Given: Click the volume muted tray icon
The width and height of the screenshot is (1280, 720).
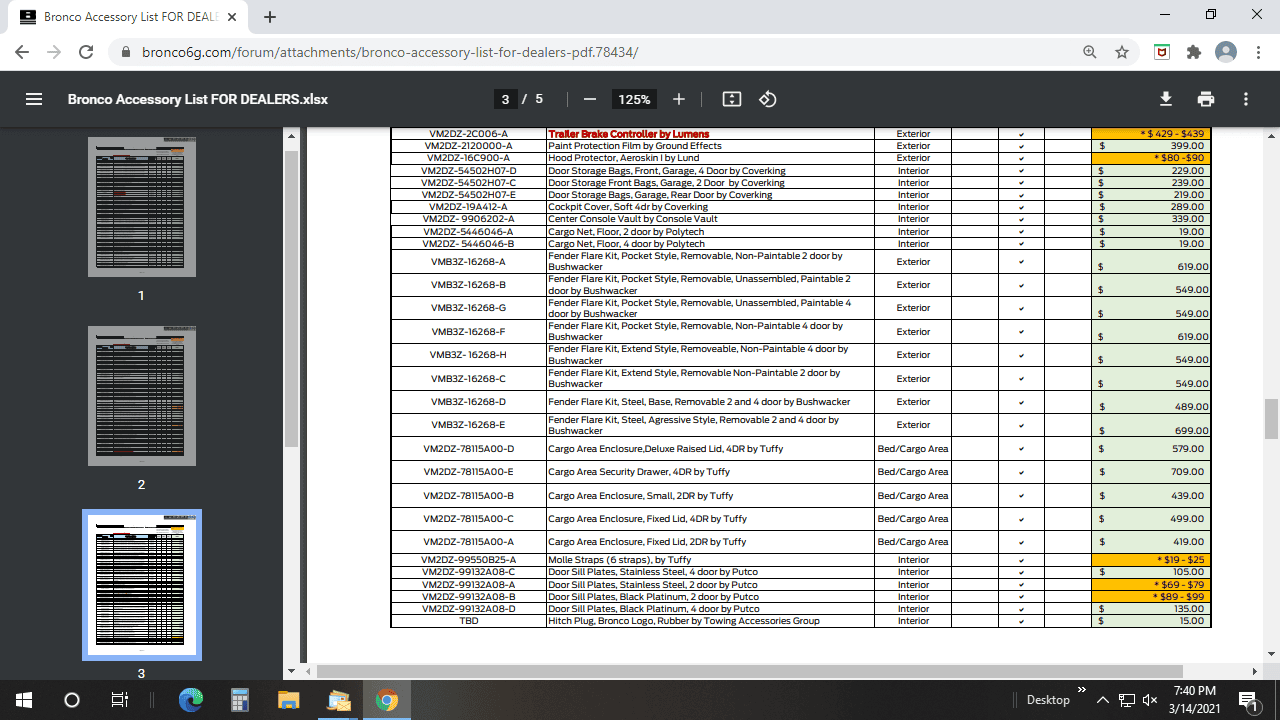Looking at the screenshot, I should tap(1150, 700).
